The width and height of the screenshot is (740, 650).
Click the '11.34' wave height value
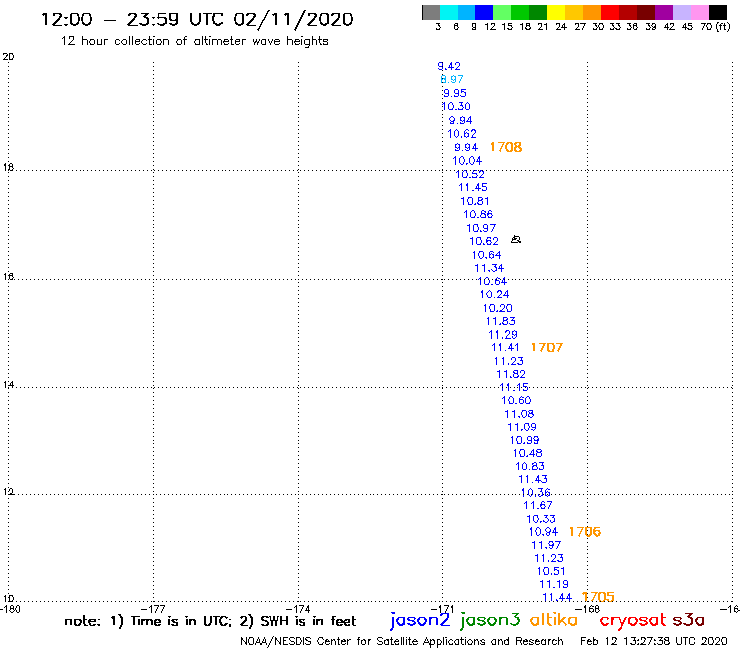(x=489, y=268)
